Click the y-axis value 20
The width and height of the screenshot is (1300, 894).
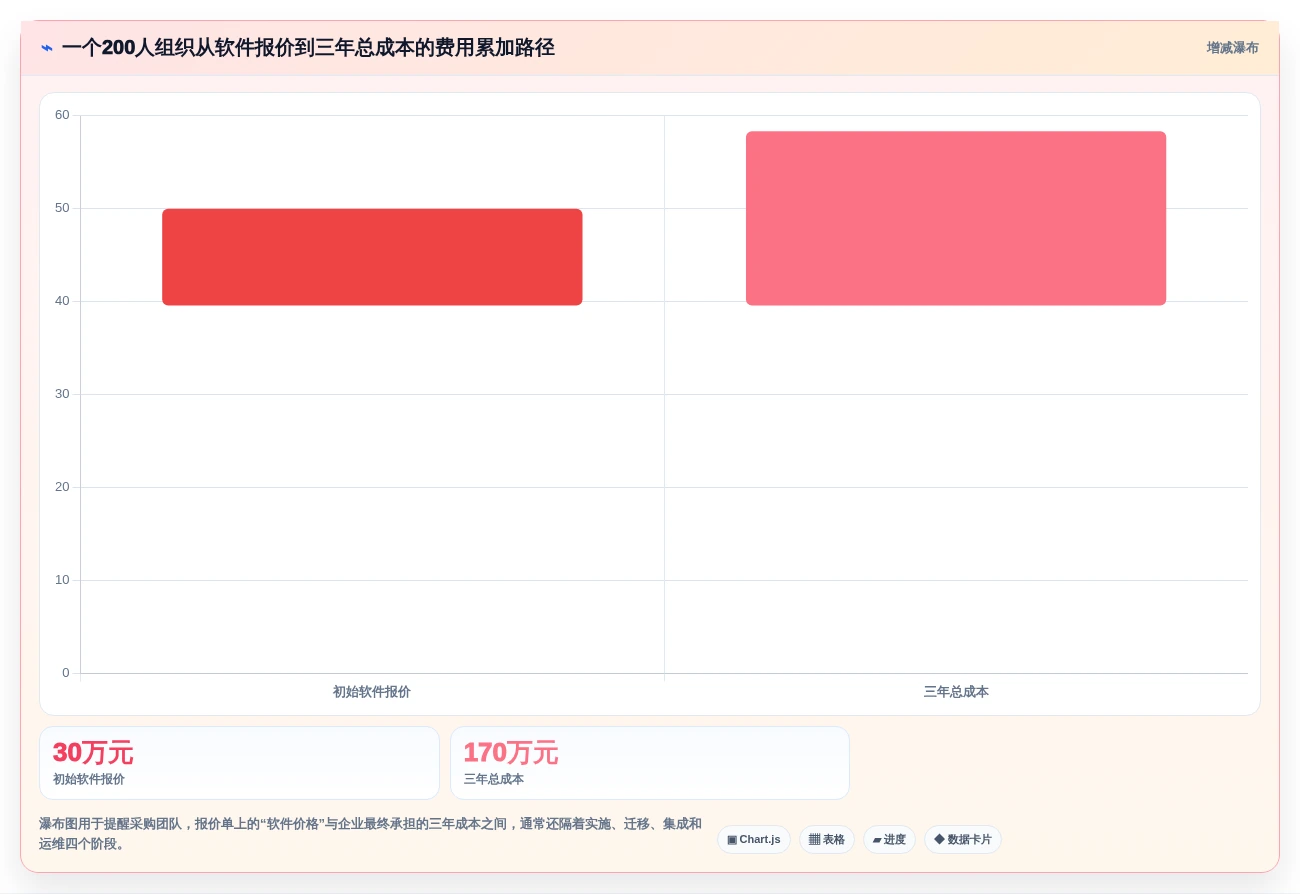(x=62, y=487)
